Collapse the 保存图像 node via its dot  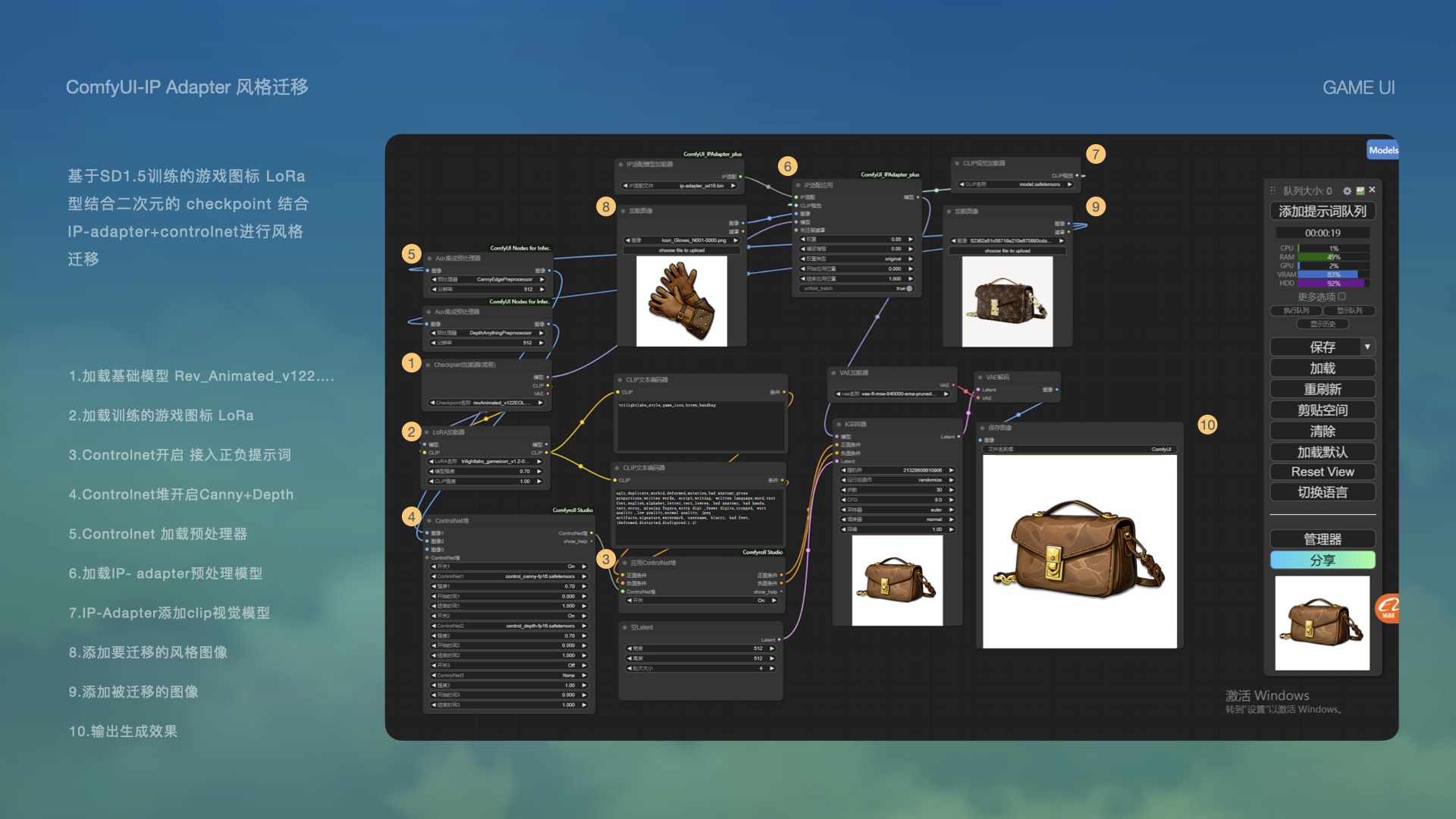coord(982,428)
